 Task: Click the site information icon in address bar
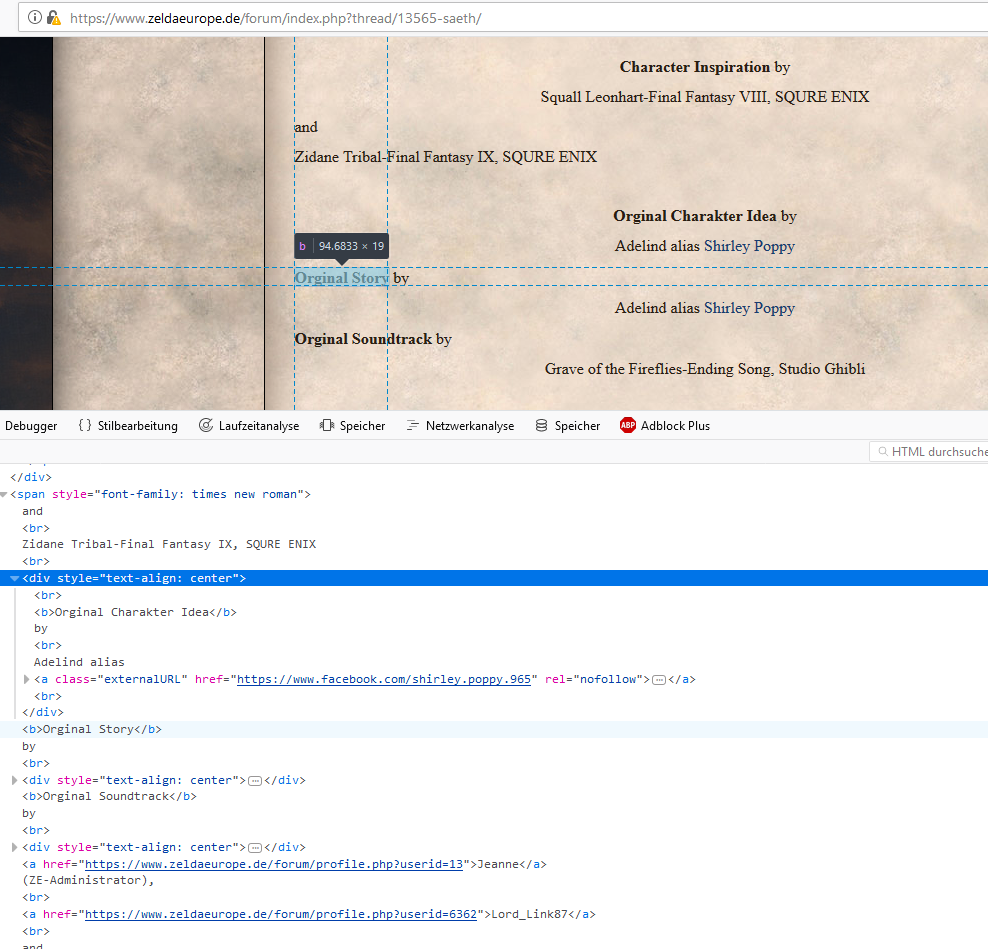(34, 18)
